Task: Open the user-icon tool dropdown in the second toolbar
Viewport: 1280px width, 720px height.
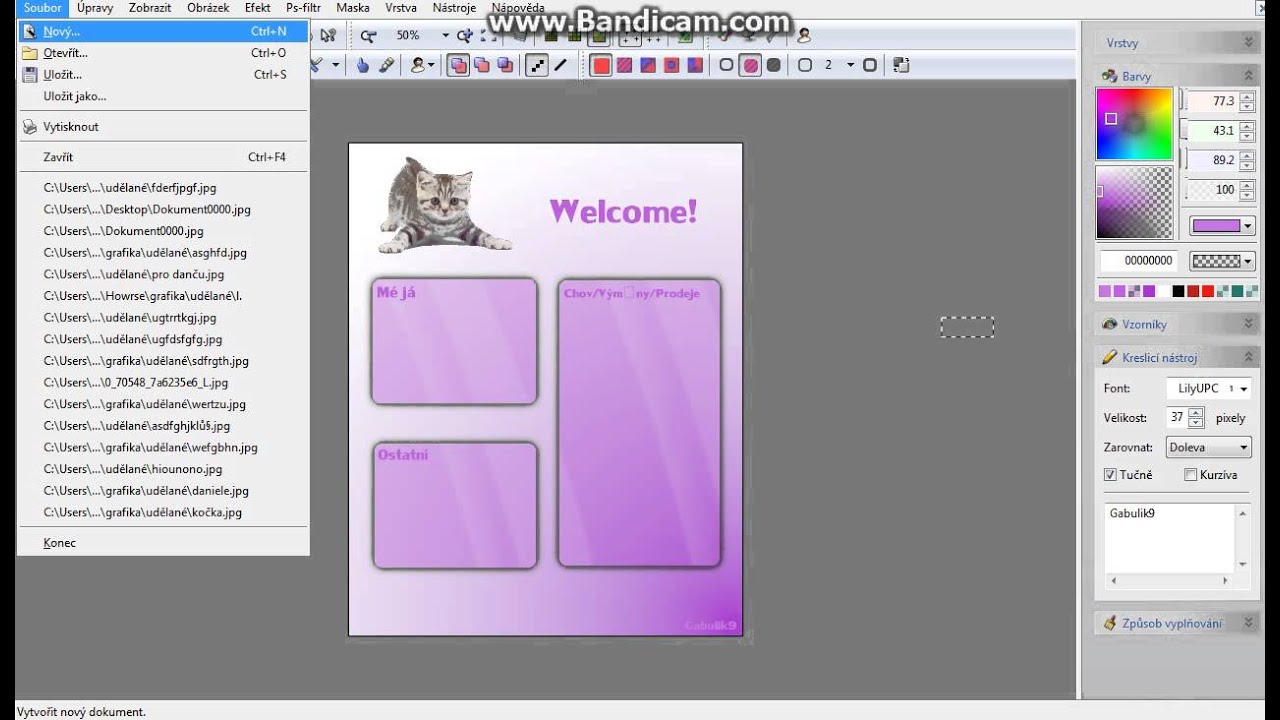Action: click(431, 65)
